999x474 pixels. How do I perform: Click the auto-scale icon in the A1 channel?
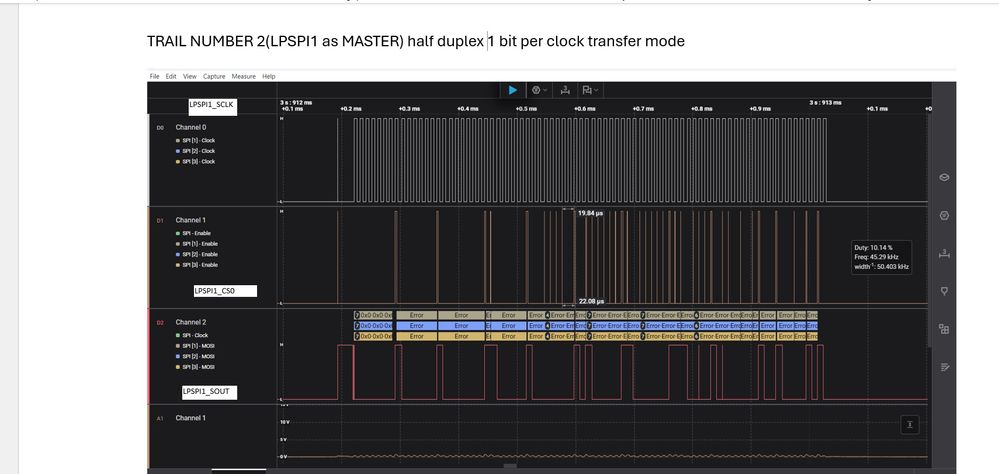coord(910,424)
